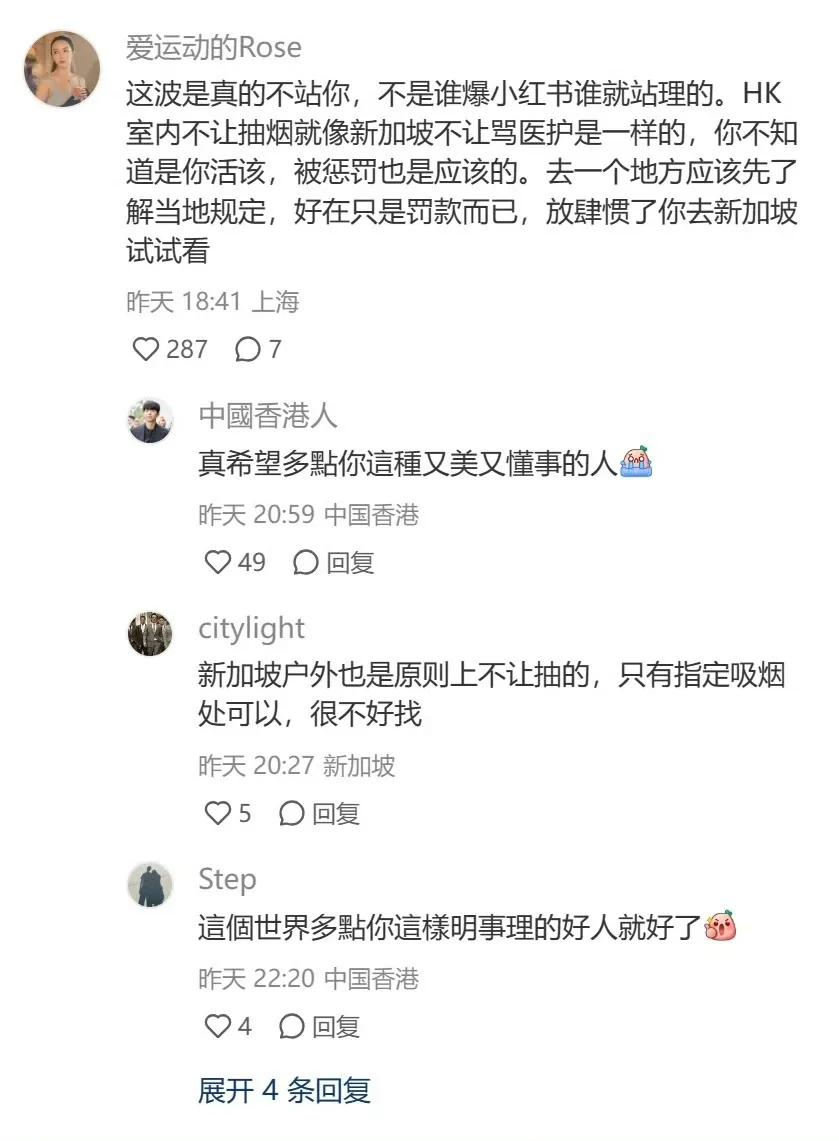This screenshot has width=839, height=1141.
Task: Expand 4 more replies (展开 4 条回复)
Action: pyautogui.click(x=285, y=1090)
